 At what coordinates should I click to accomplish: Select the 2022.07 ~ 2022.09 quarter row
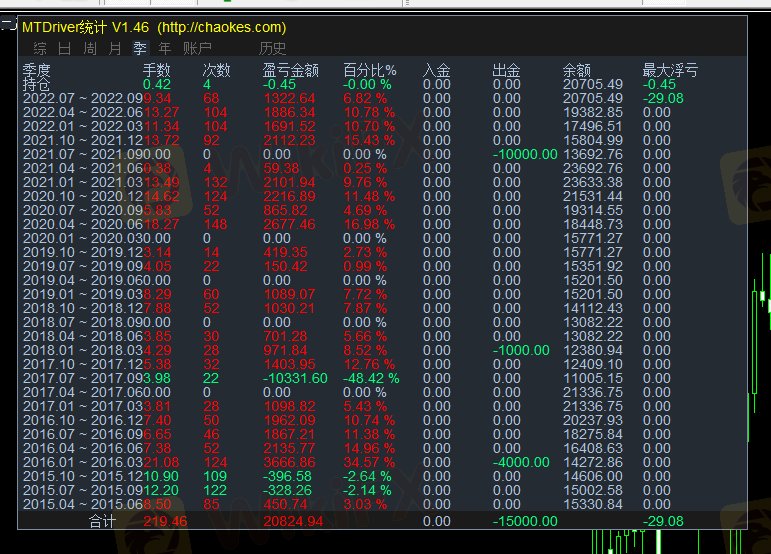[82, 99]
